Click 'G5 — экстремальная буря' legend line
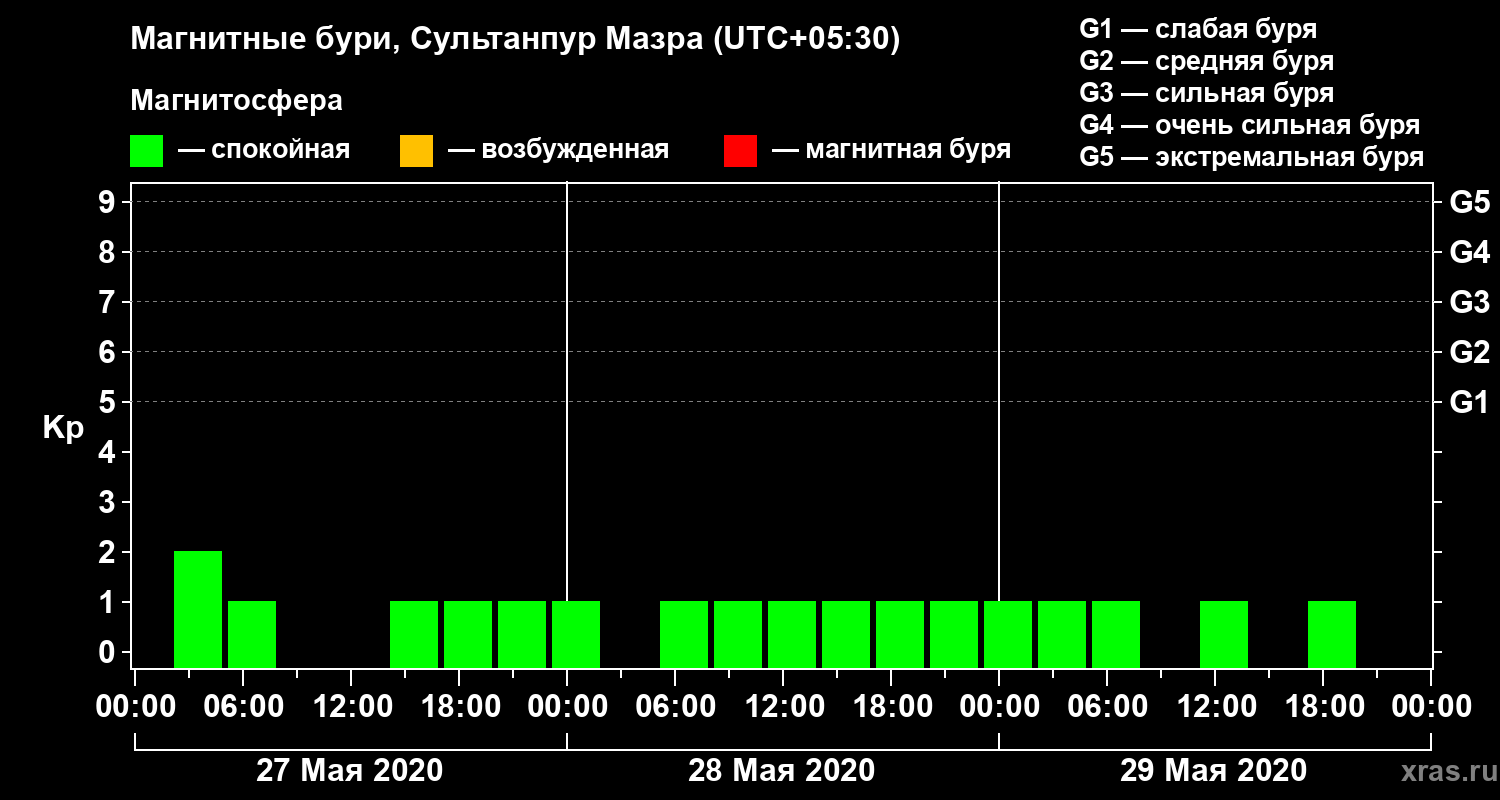Image resolution: width=1500 pixels, height=800 pixels. click(1252, 158)
